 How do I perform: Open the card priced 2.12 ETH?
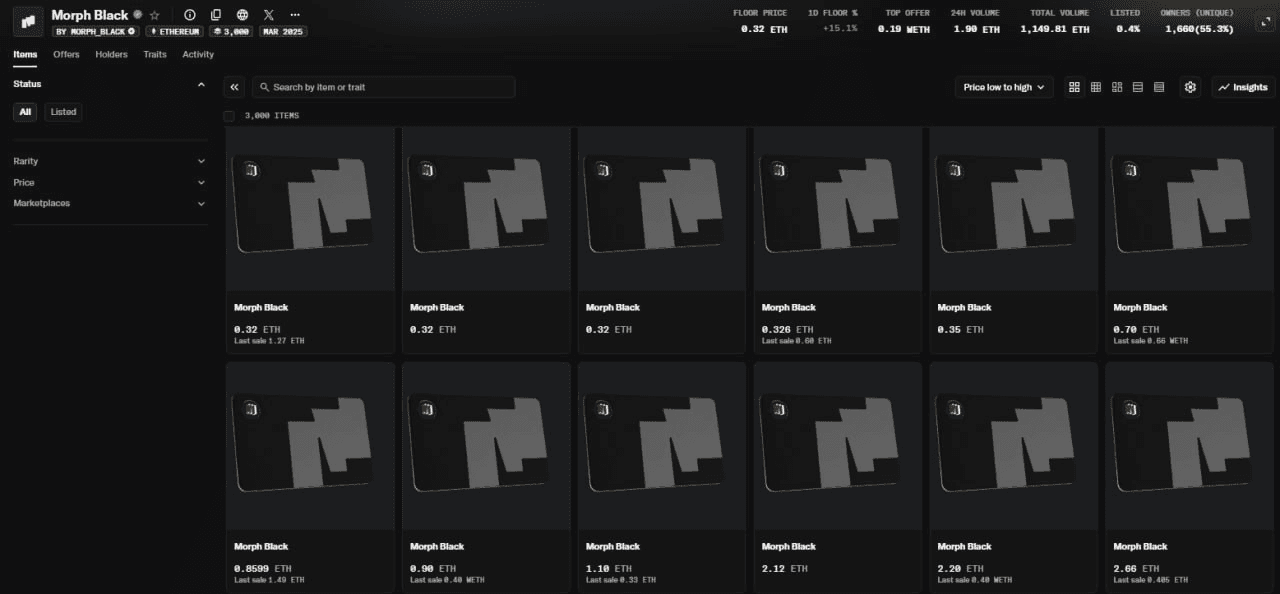(838, 477)
